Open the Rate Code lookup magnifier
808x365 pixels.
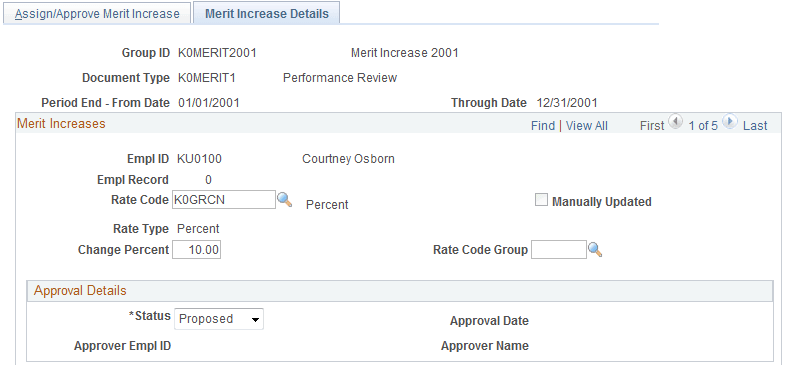click(x=284, y=200)
